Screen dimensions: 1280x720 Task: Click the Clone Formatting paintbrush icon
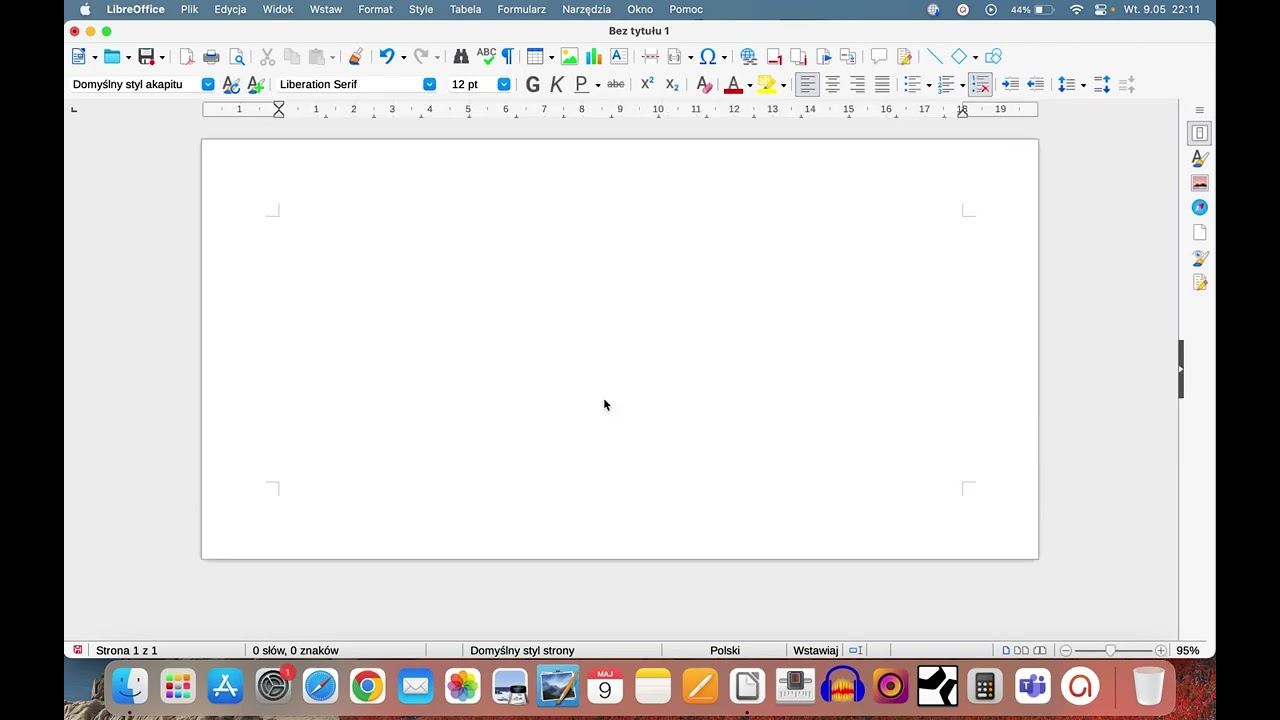tap(355, 57)
